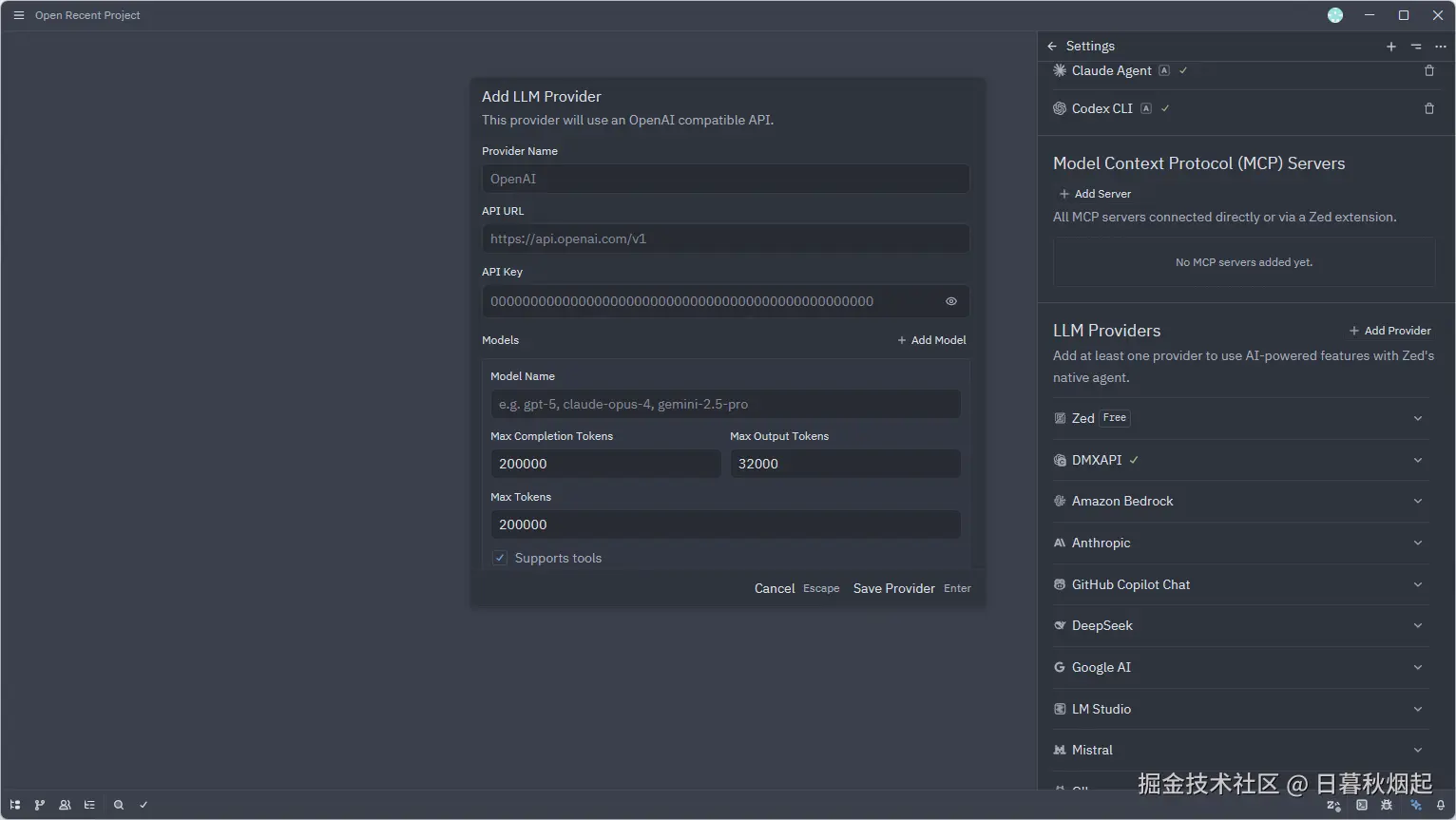Open the debugger bug icon

click(x=1387, y=805)
